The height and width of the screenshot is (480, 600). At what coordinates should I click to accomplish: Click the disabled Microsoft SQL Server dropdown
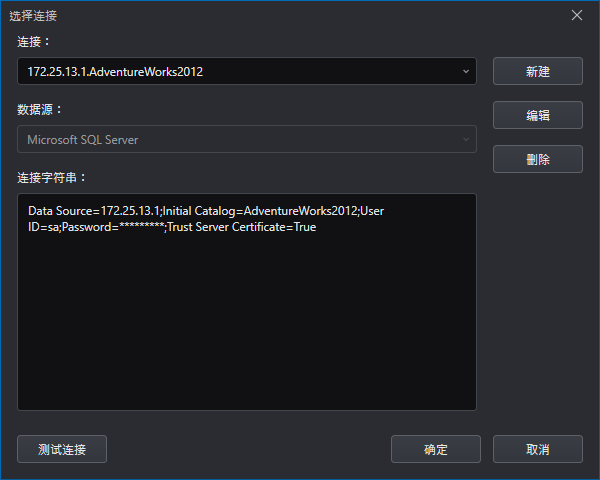[x=247, y=139]
